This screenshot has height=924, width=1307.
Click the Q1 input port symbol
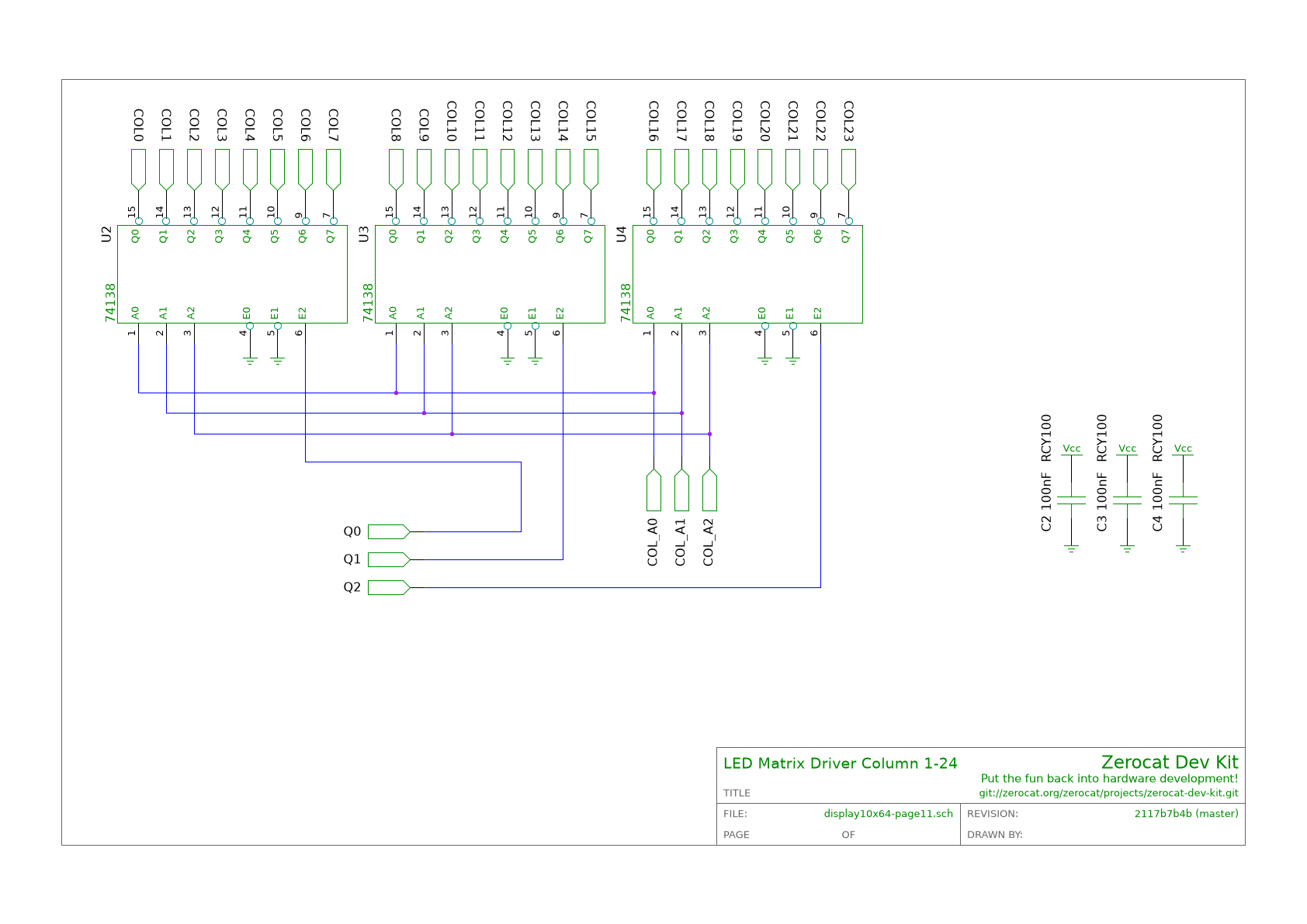click(389, 559)
